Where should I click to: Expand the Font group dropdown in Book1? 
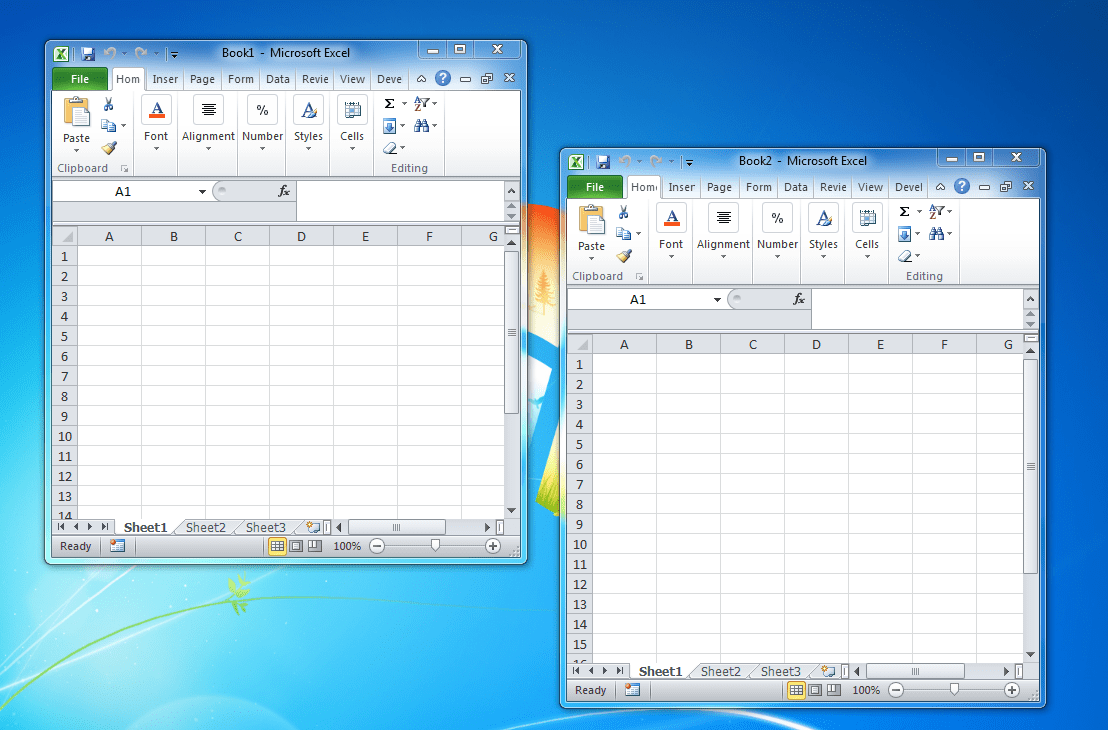[x=156, y=150]
